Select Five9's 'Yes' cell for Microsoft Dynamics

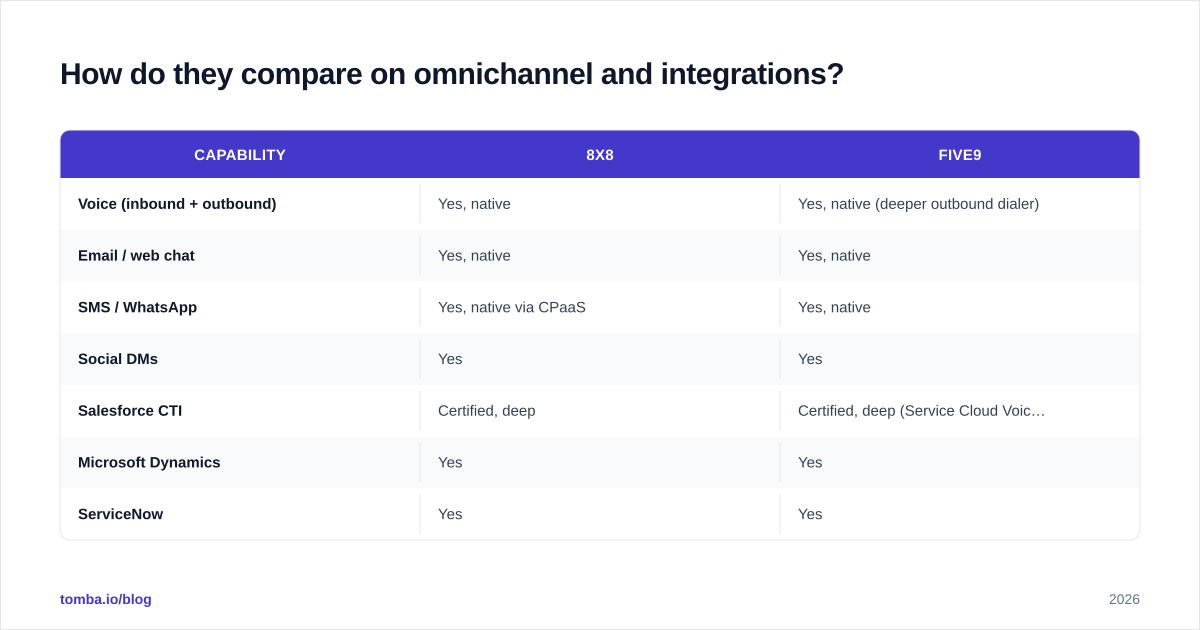960,462
